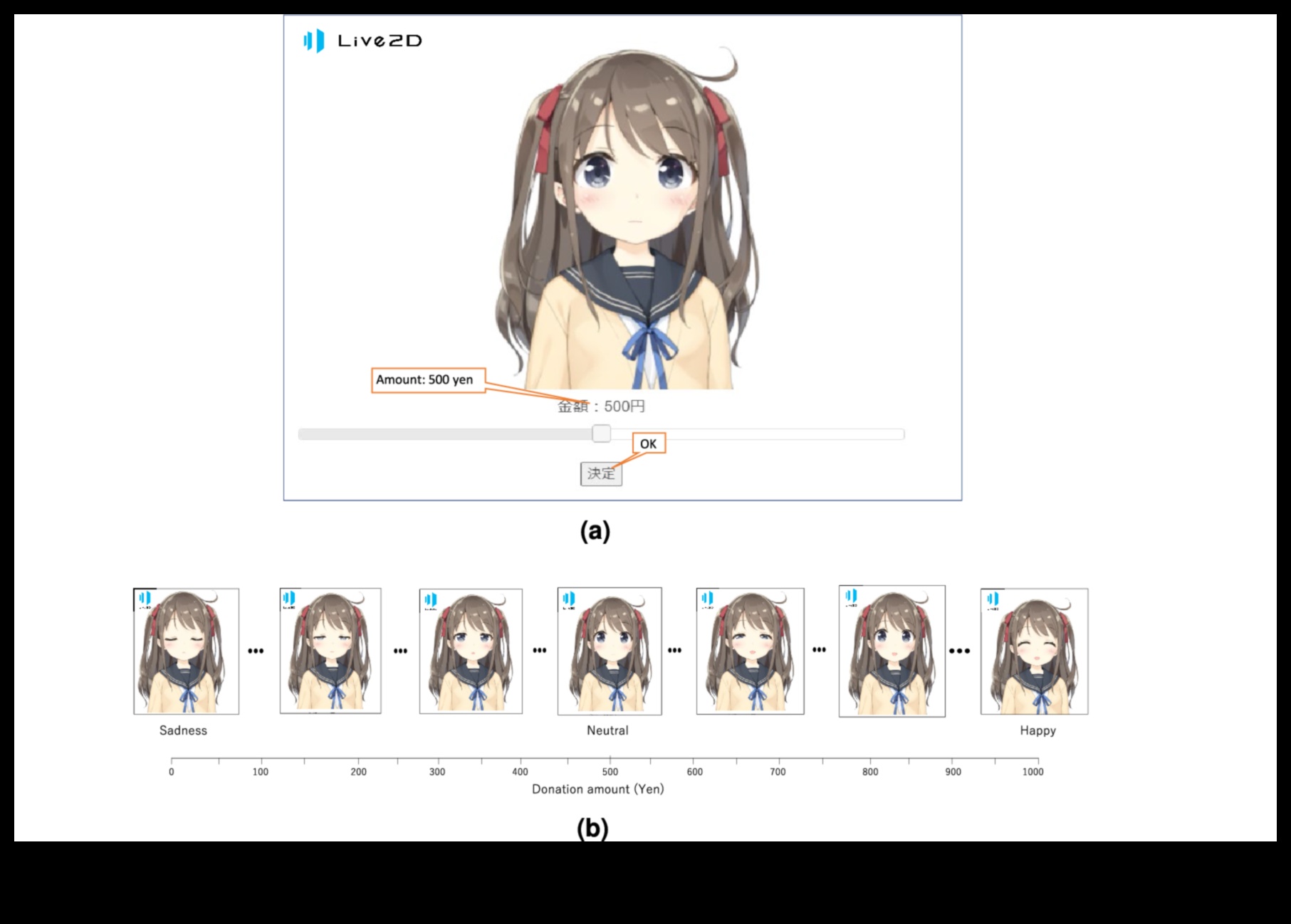This screenshot has width=1291, height=924.
Task: Click the 500 tick label on axis
Action: (x=610, y=772)
